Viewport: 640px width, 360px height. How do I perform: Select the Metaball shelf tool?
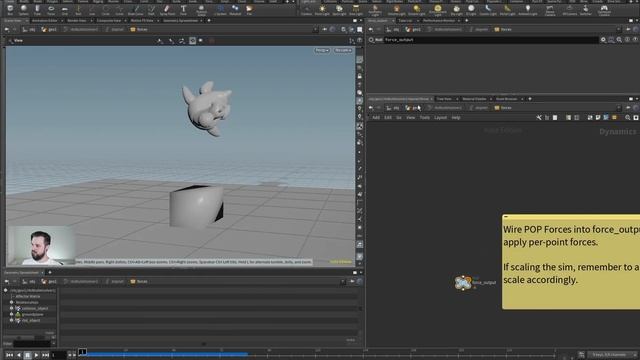point(235,9)
